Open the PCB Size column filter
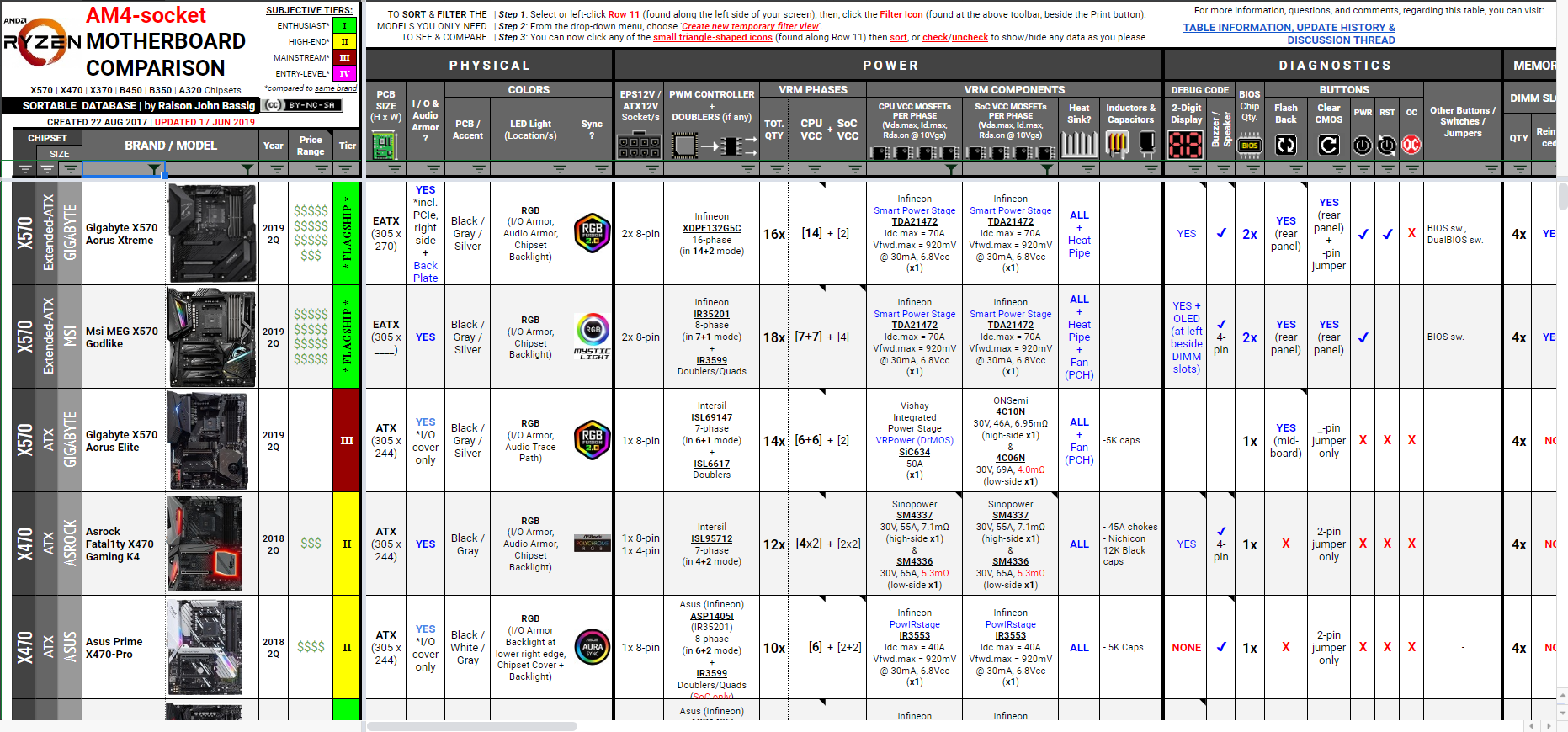The height and width of the screenshot is (732, 1568). [x=394, y=170]
